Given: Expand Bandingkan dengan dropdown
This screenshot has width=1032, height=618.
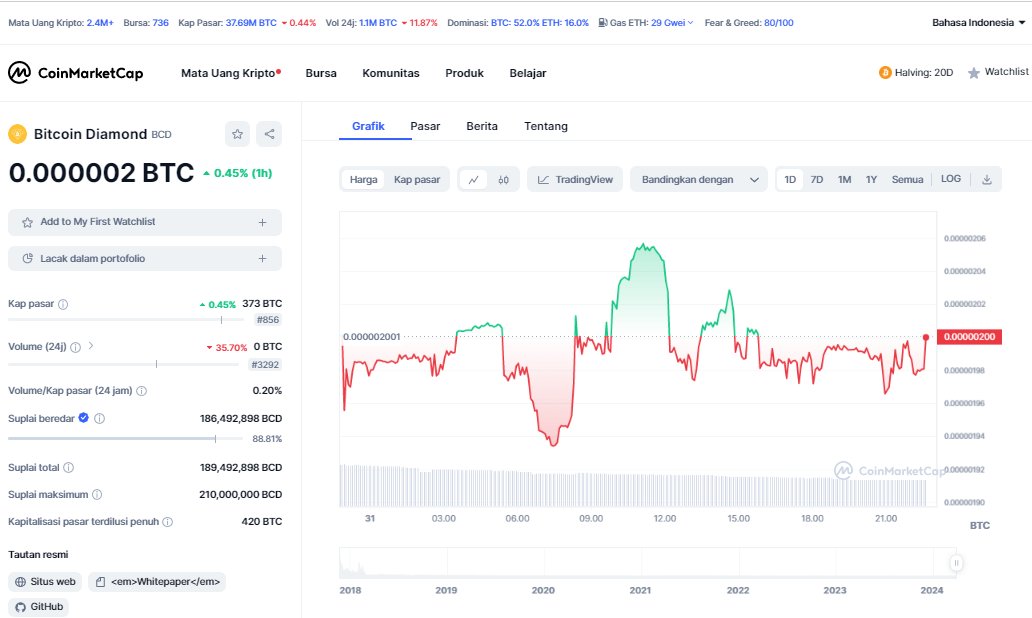Looking at the screenshot, I should 699,180.
